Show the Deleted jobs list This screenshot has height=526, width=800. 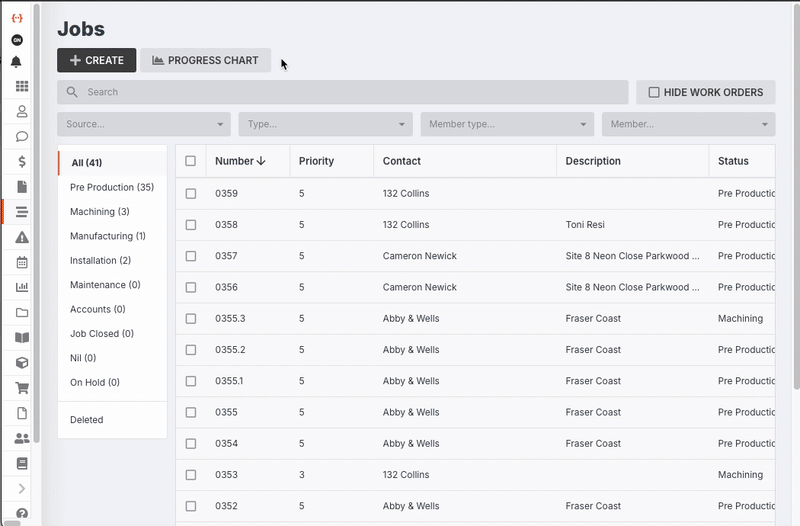point(113,420)
